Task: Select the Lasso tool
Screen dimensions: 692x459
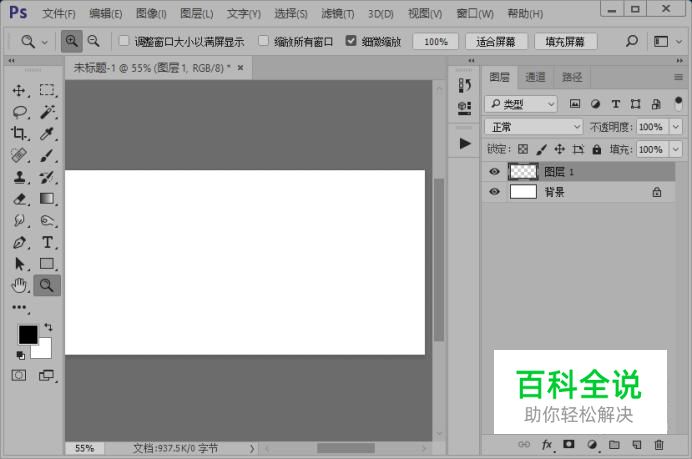Action: (19, 112)
